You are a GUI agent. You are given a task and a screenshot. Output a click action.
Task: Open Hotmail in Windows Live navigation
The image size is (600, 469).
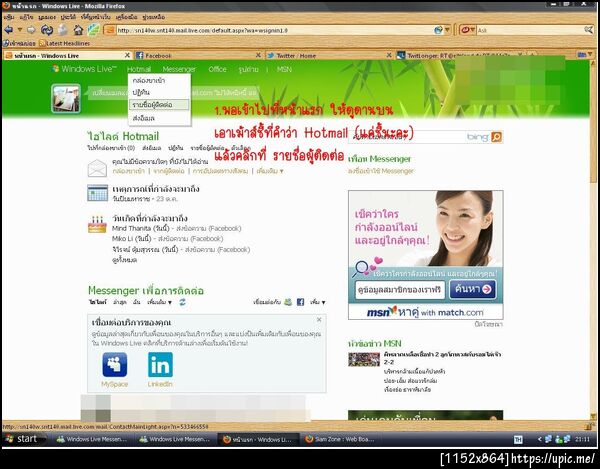coord(139,69)
